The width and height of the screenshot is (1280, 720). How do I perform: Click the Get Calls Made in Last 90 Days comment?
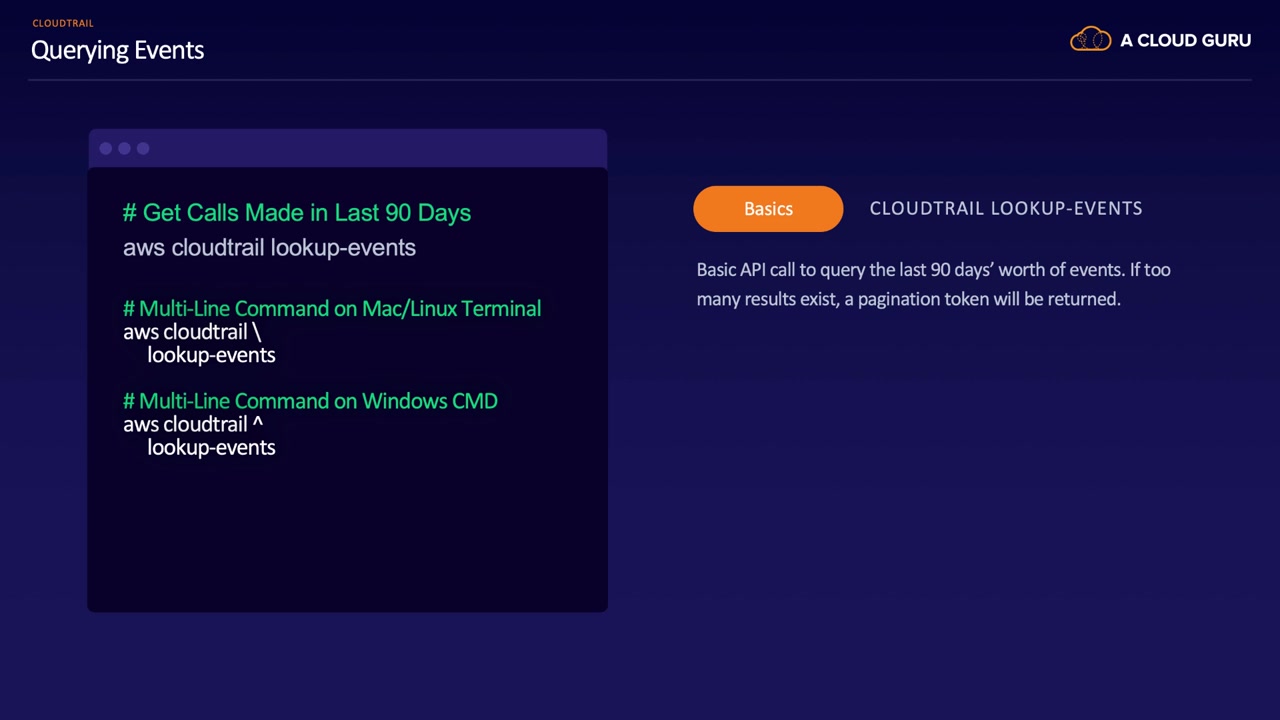(x=297, y=212)
